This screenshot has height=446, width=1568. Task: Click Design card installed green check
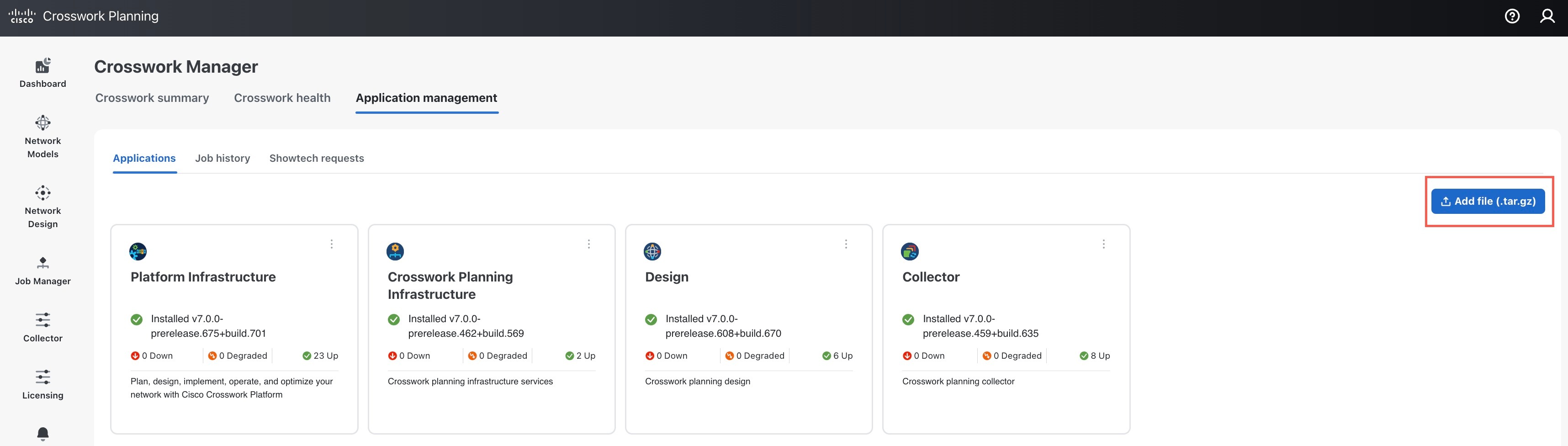[651, 319]
